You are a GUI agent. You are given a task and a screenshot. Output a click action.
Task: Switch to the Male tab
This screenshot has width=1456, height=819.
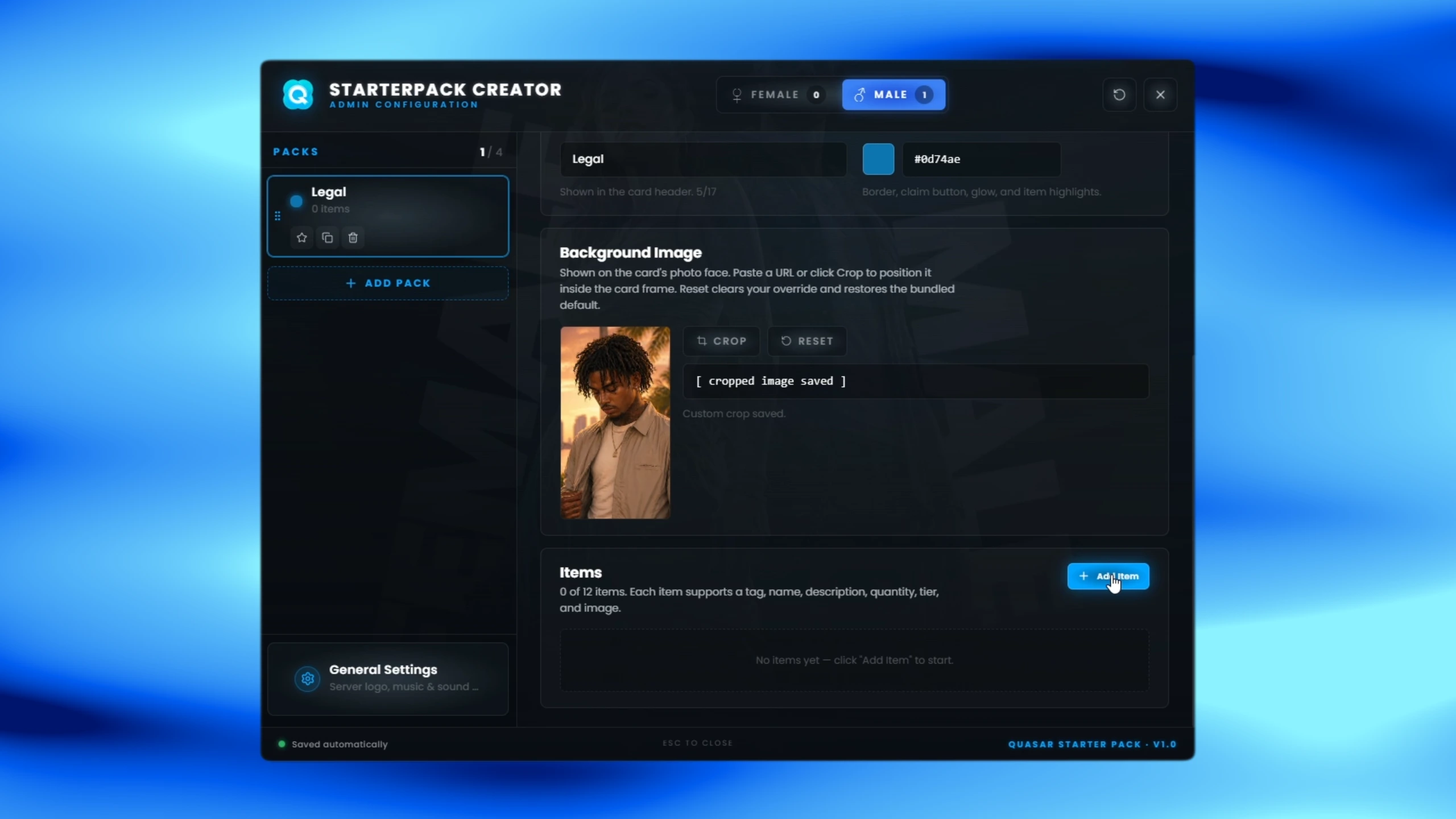tap(894, 94)
